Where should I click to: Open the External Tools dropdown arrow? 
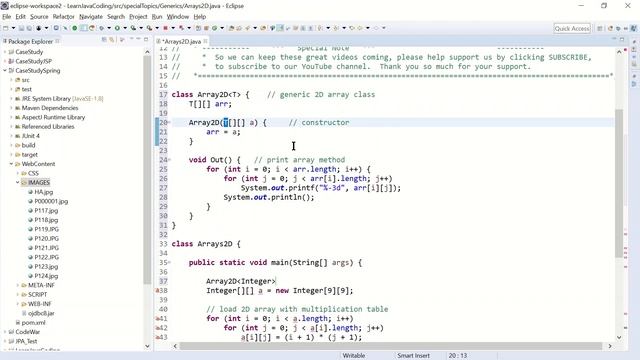[x=157, y=28]
